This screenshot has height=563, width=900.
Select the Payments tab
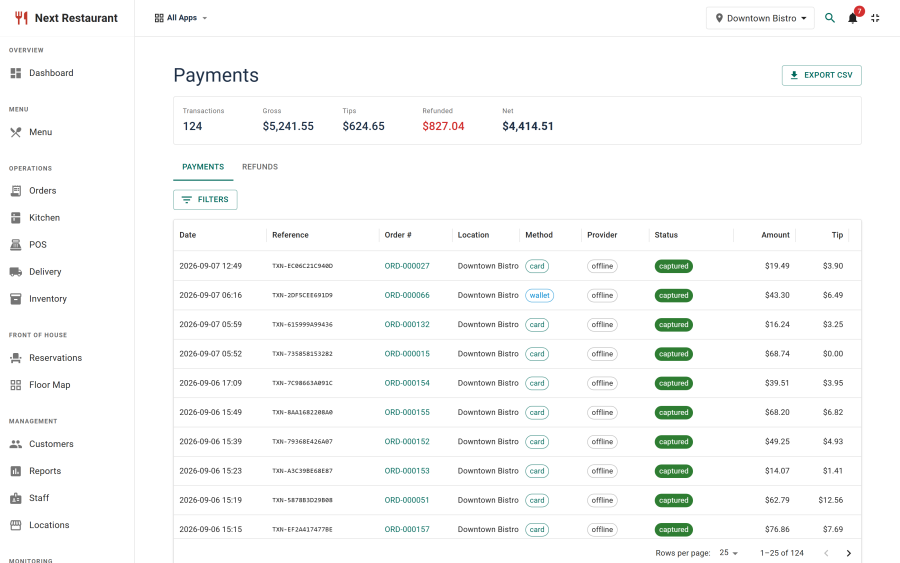tap(203, 167)
